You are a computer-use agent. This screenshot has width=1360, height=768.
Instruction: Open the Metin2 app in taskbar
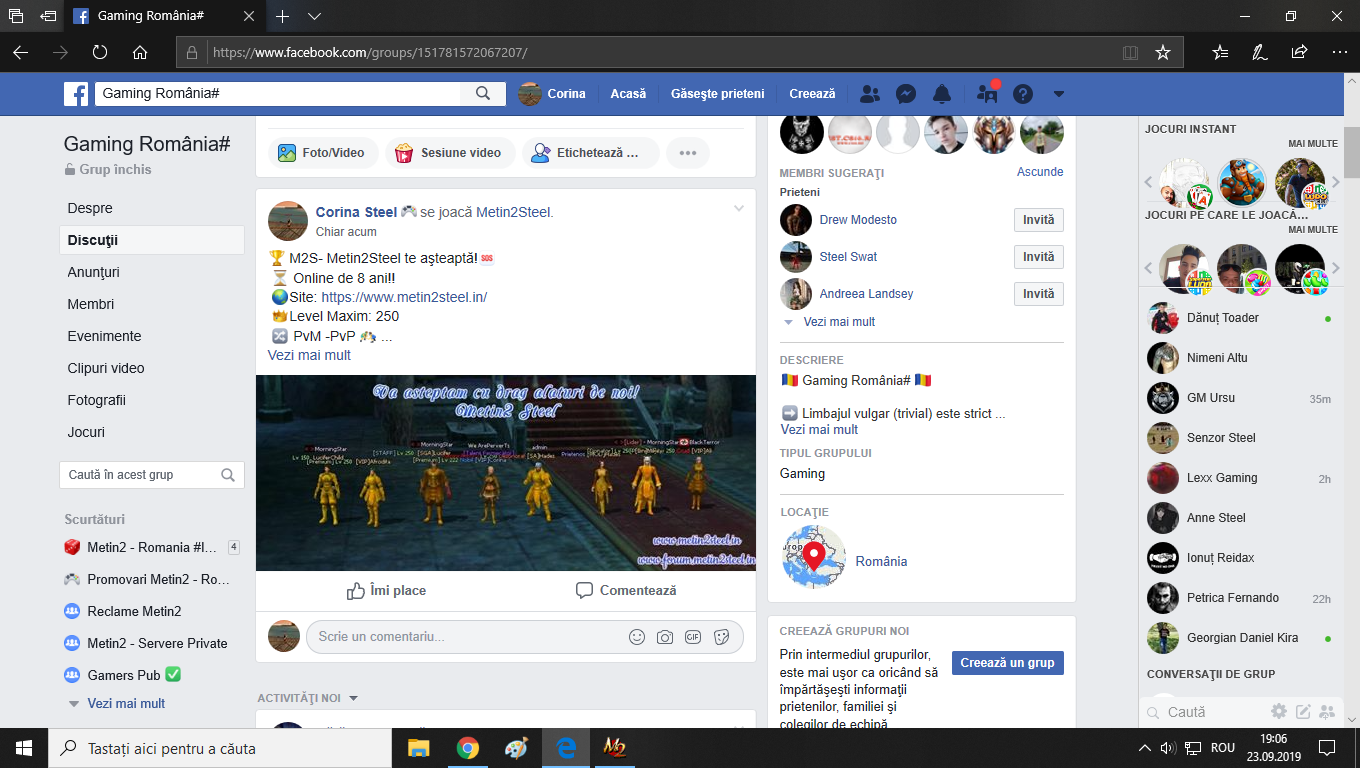[614, 748]
